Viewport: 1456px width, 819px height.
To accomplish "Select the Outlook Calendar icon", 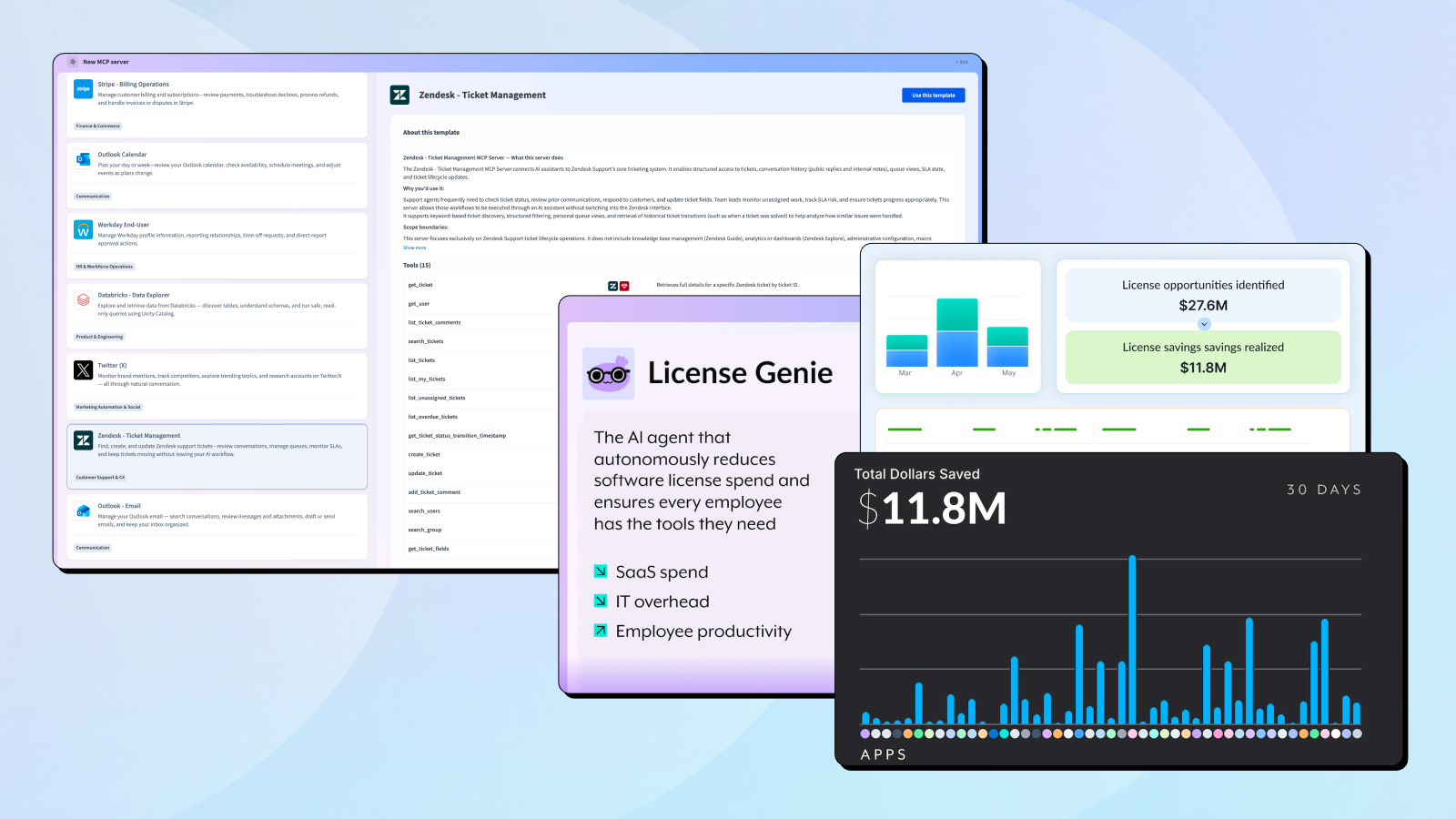I will point(83,159).
